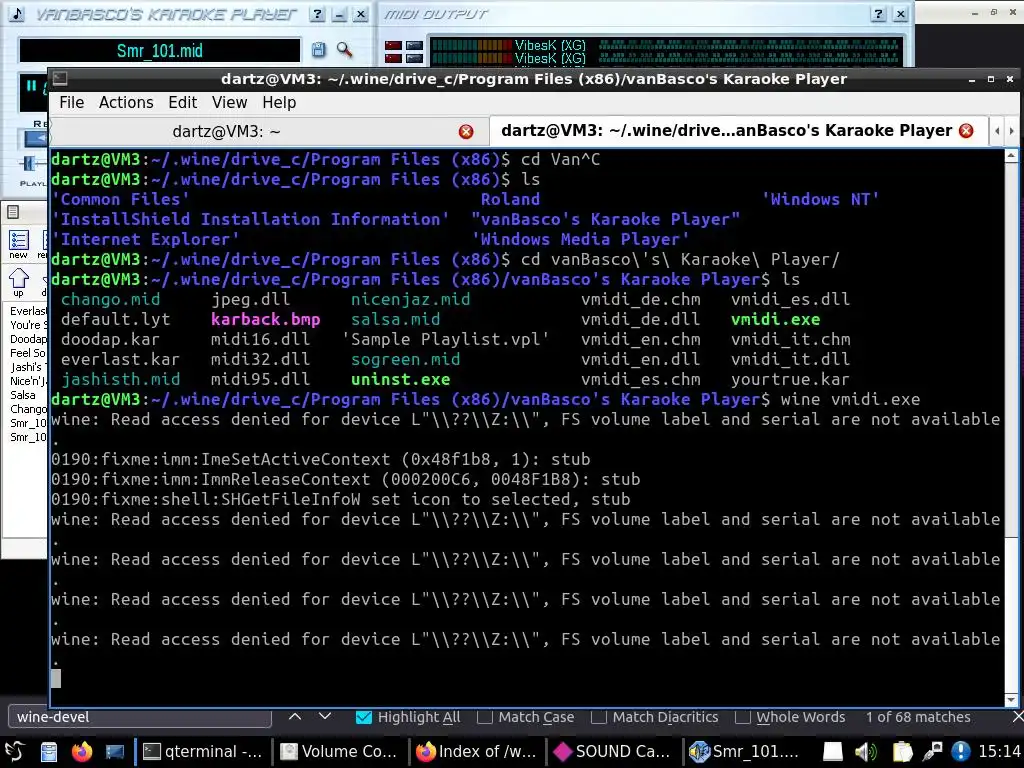Click the 15:14 clock in the taskbar
The image size is (1024, 768).
[x=999, y=752]
